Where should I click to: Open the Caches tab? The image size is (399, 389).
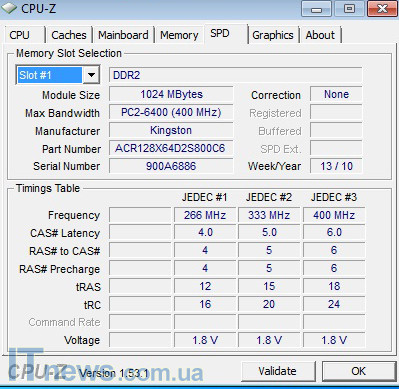(x=69, y=35)
